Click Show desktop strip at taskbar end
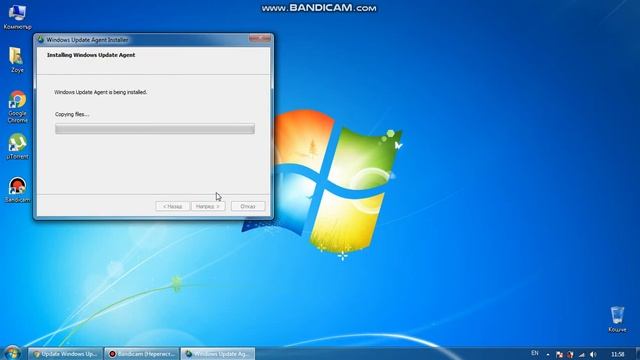 [637, 354]
